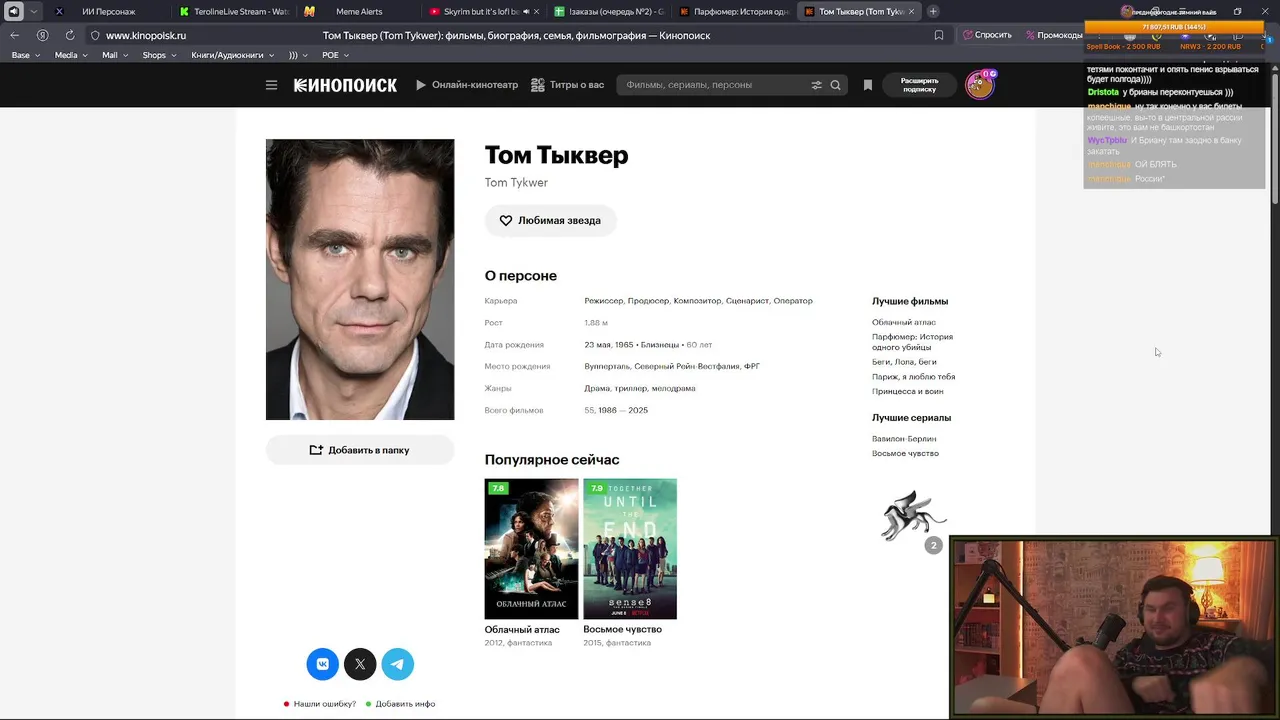Open Tom Tykwer portrait photo
Viewport: 1280px width, 720px height.
(x=360, y=280)
